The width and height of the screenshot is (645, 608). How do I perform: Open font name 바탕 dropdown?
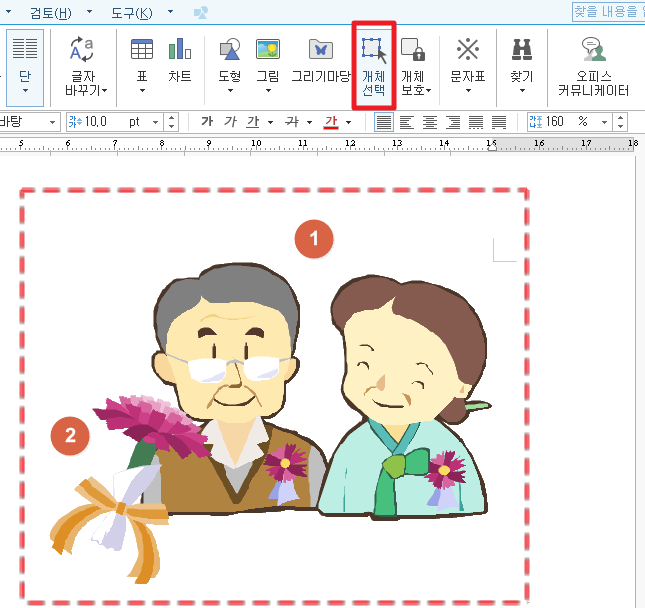(x=52, y=122)
